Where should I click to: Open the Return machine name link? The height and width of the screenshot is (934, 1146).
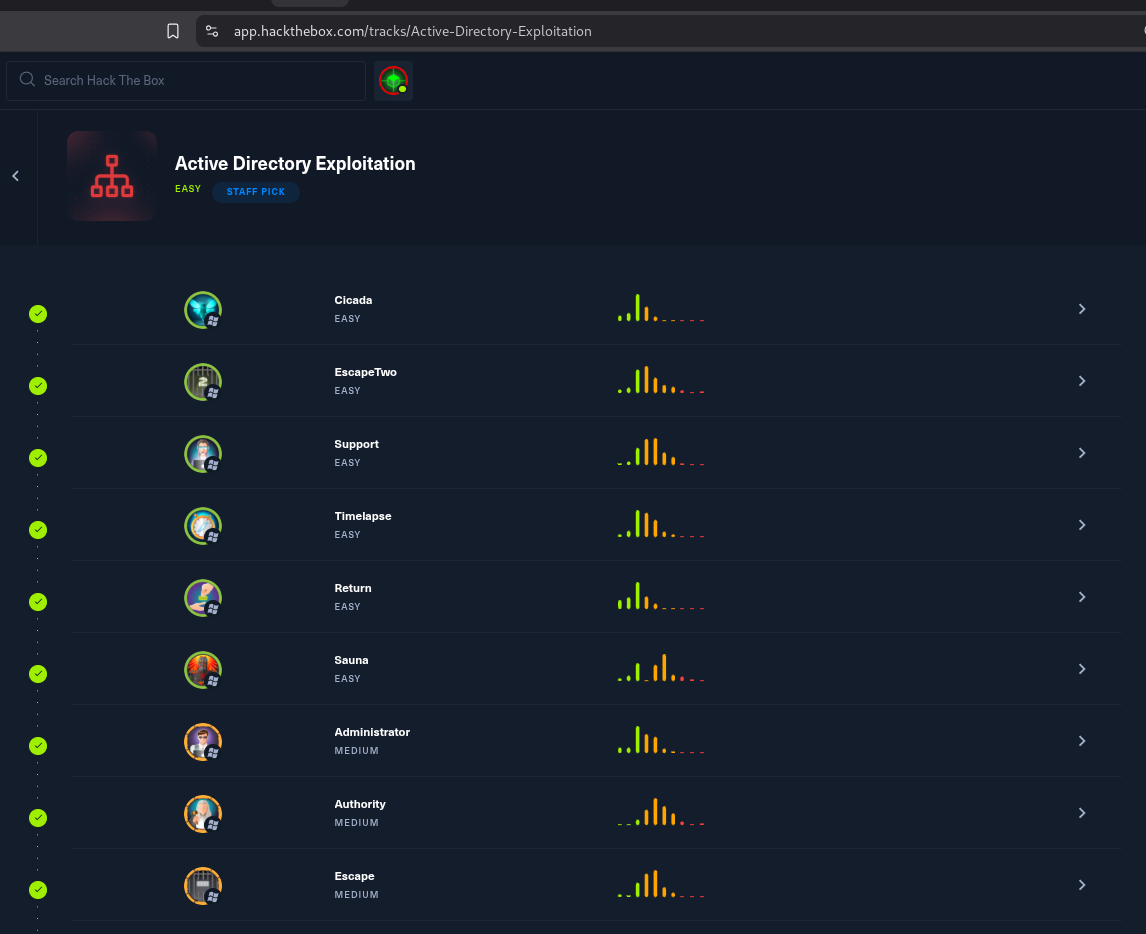353,588
